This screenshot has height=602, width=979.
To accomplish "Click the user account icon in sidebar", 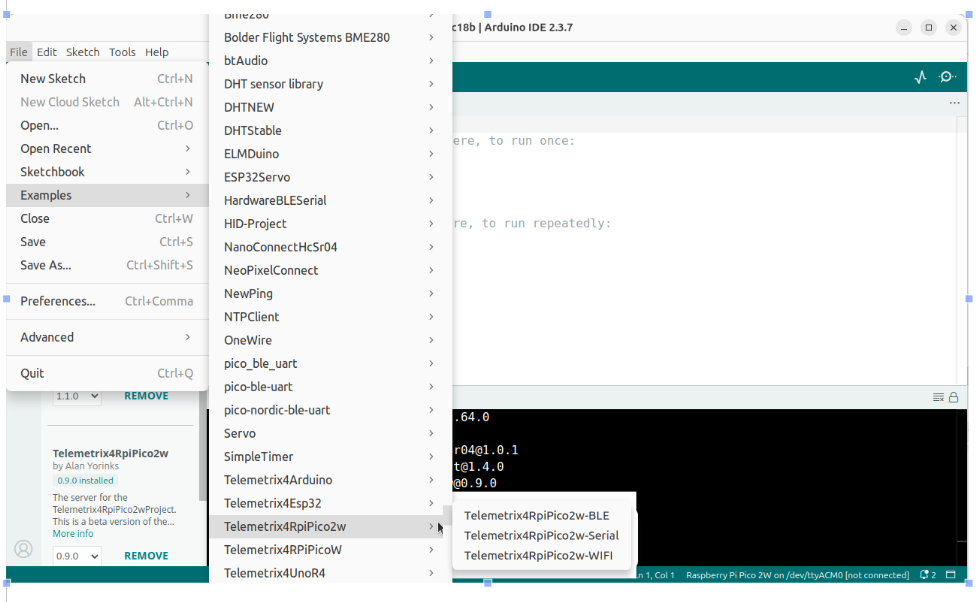I will point(23,548).
